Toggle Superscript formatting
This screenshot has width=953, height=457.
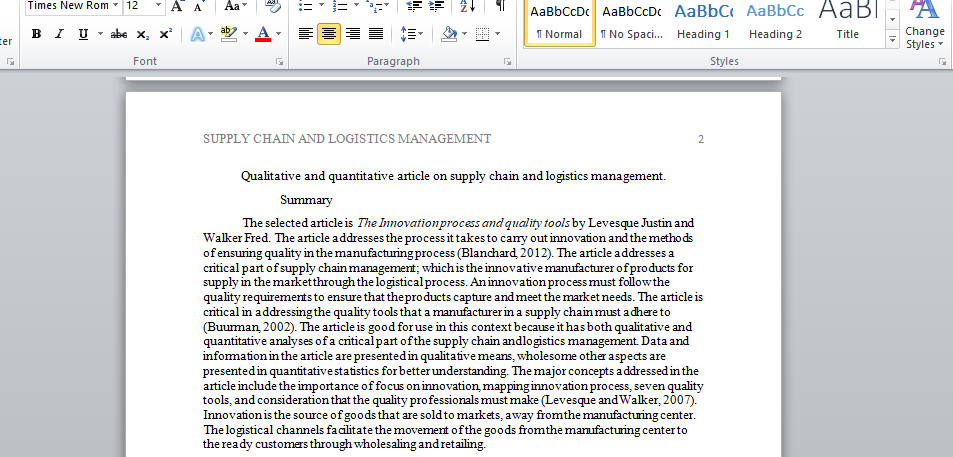[165, 35]
